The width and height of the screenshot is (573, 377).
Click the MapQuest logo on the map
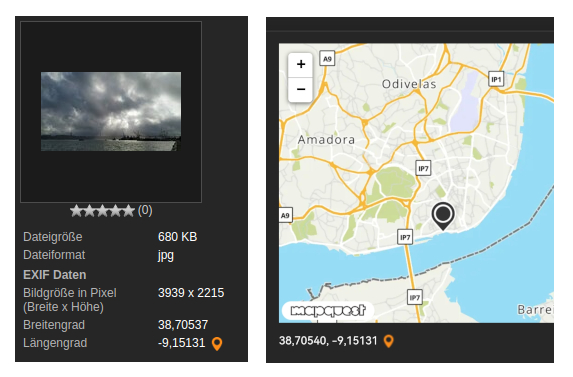point(328,310)
